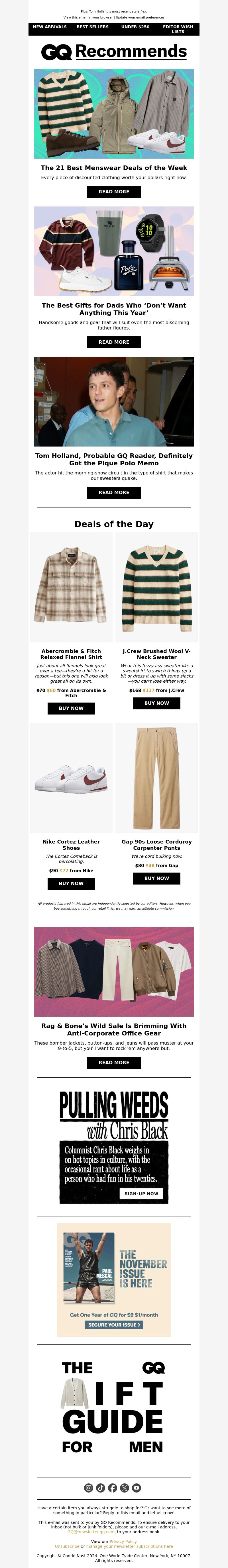This screenshot has height=1568, width=228.
Task: Click the Unsubscribe link
Action: (x=67, y=1546)
